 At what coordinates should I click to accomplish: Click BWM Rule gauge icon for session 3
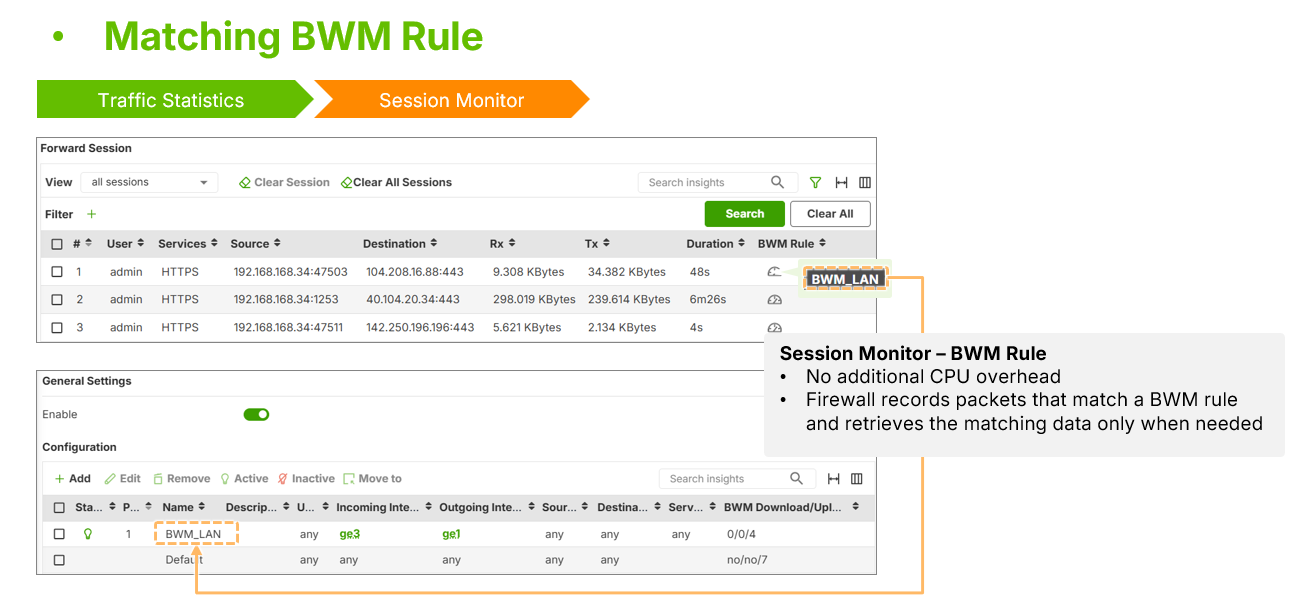click(774, 328)
